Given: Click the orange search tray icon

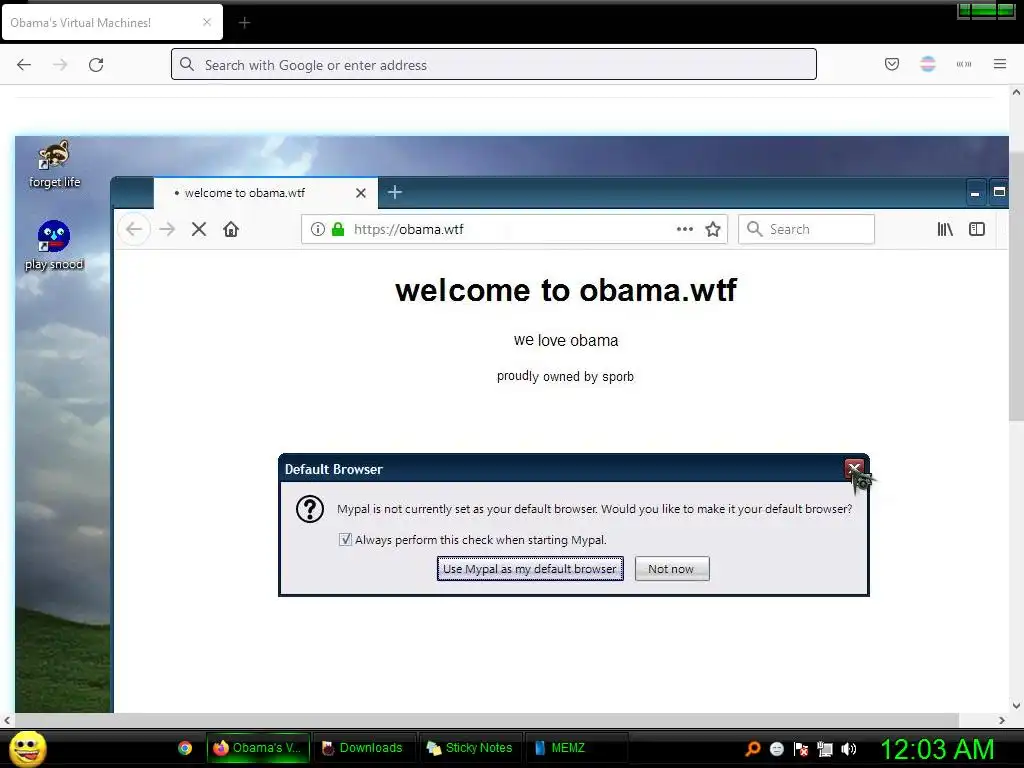Looking at the screenshot, I should pos(753,749).
